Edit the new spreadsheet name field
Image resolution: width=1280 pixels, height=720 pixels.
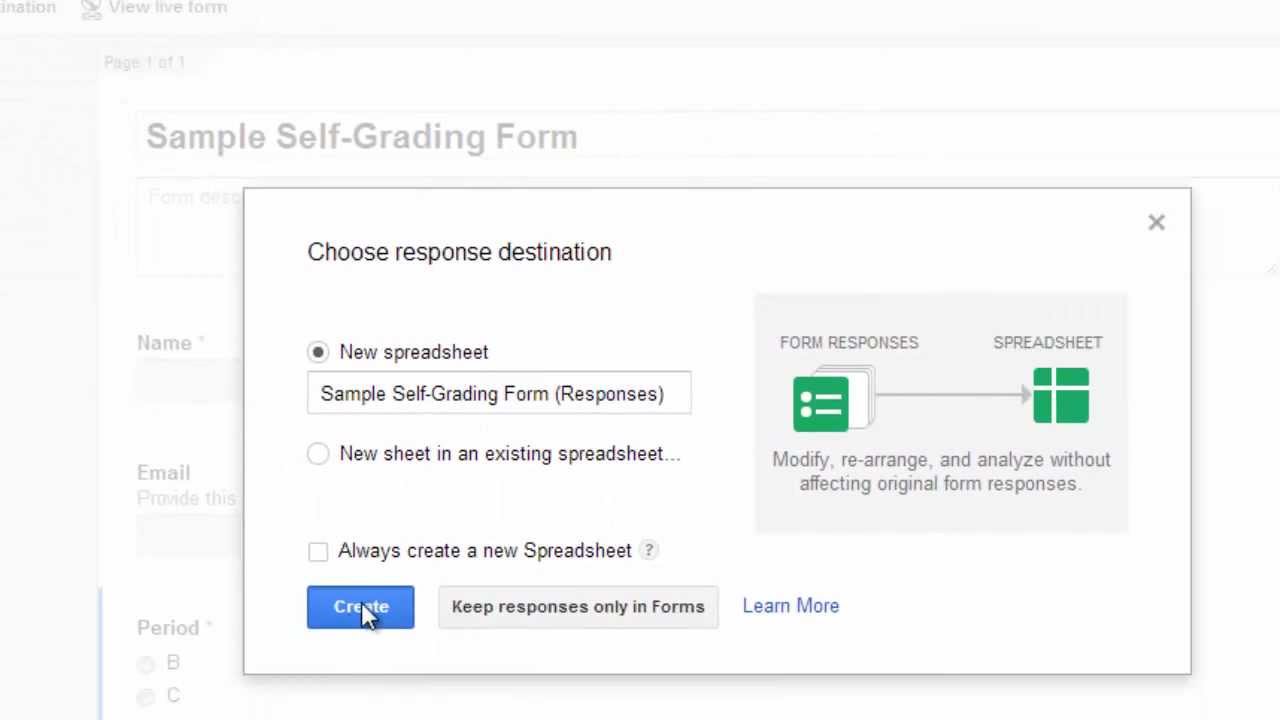(498, 394)
